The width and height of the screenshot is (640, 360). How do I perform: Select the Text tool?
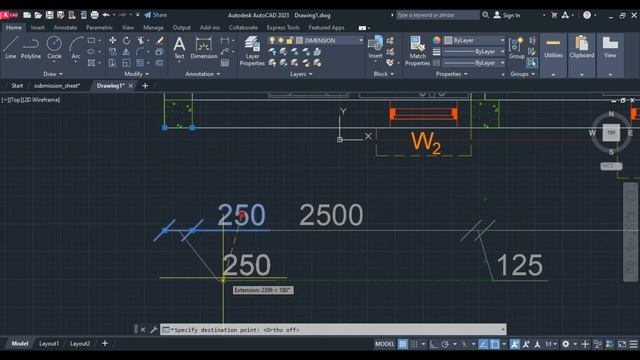[179, 48]
